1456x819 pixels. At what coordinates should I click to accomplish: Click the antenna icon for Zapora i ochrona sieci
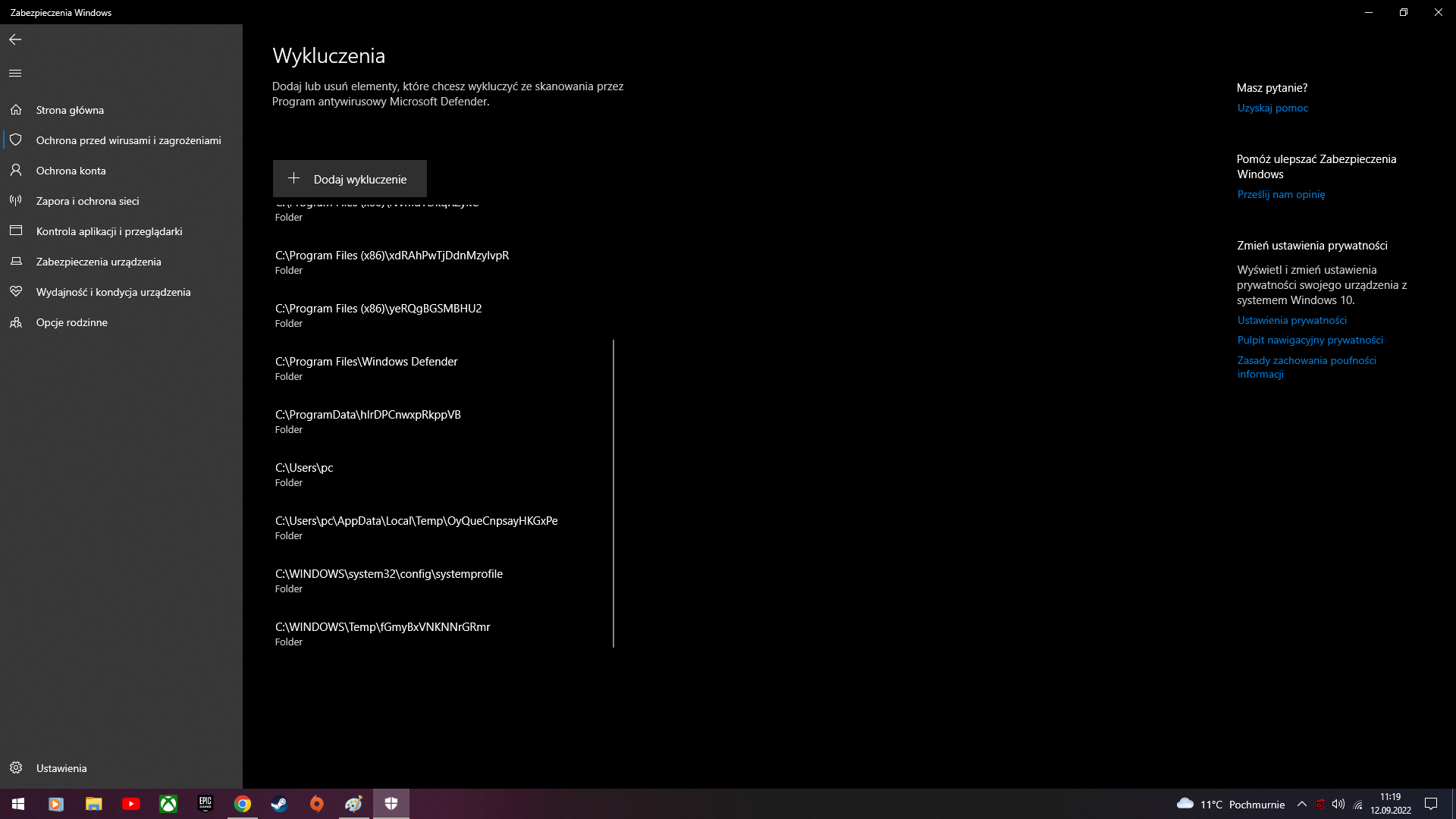click(16, 201)
